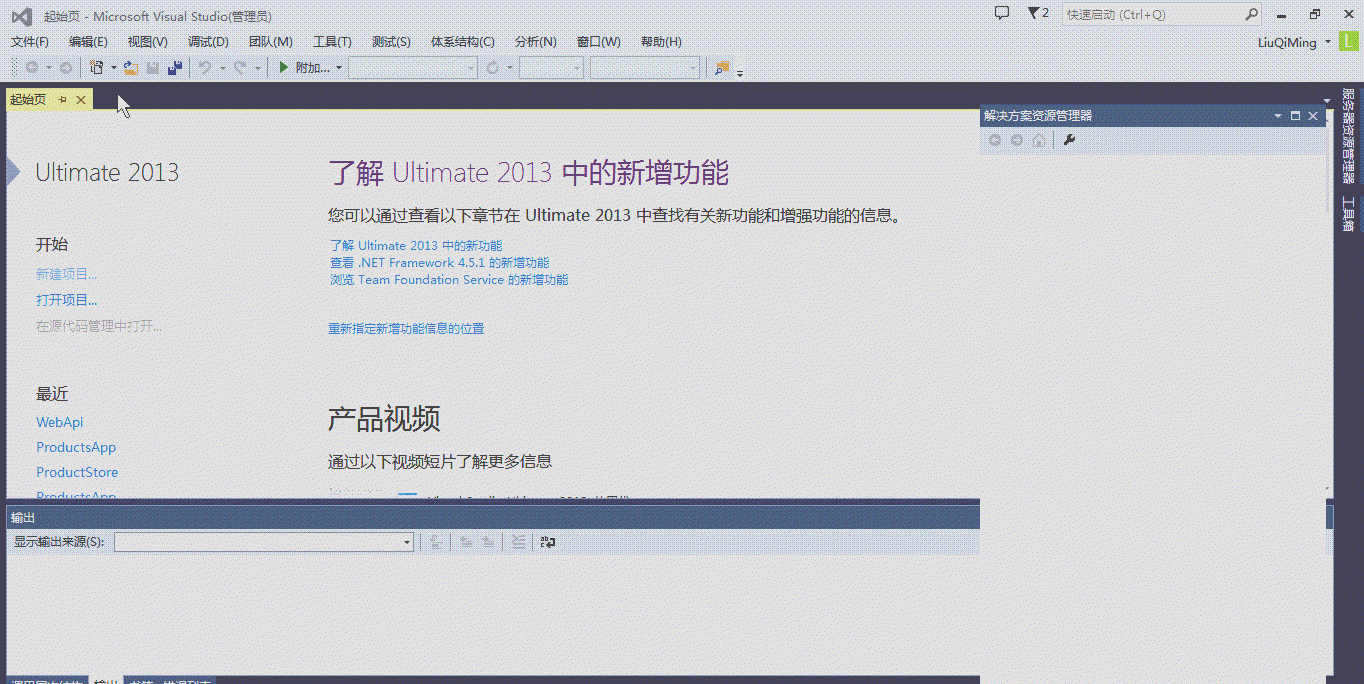
Task: Expand the New Project dropdown arrow
Action: [113, 67]
